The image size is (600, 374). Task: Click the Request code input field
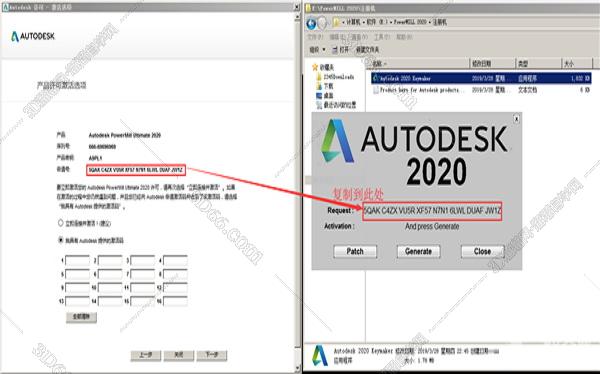tap(432, 211)
